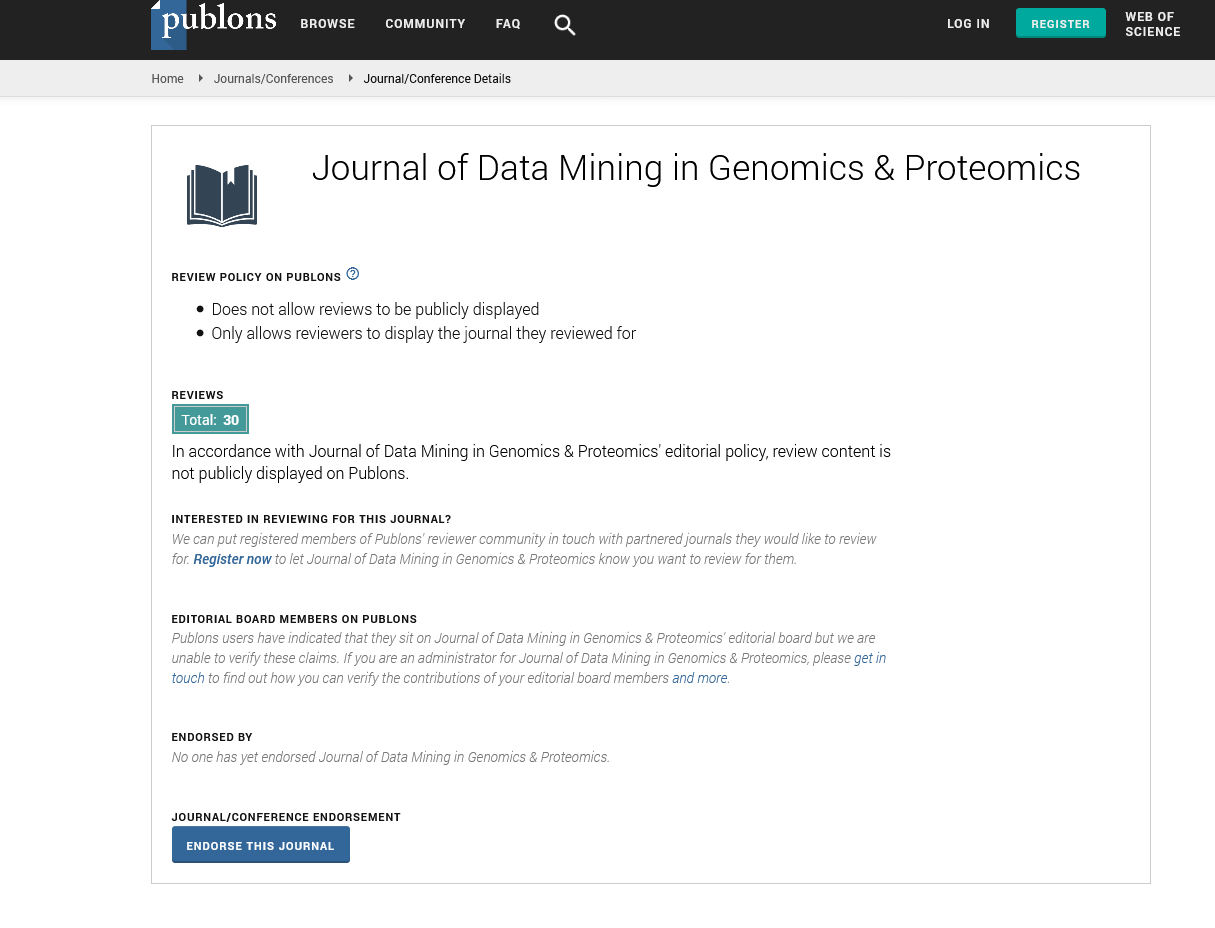1215x928 pixels.
Task: Click the Log In link
Action: pos(968,24)
